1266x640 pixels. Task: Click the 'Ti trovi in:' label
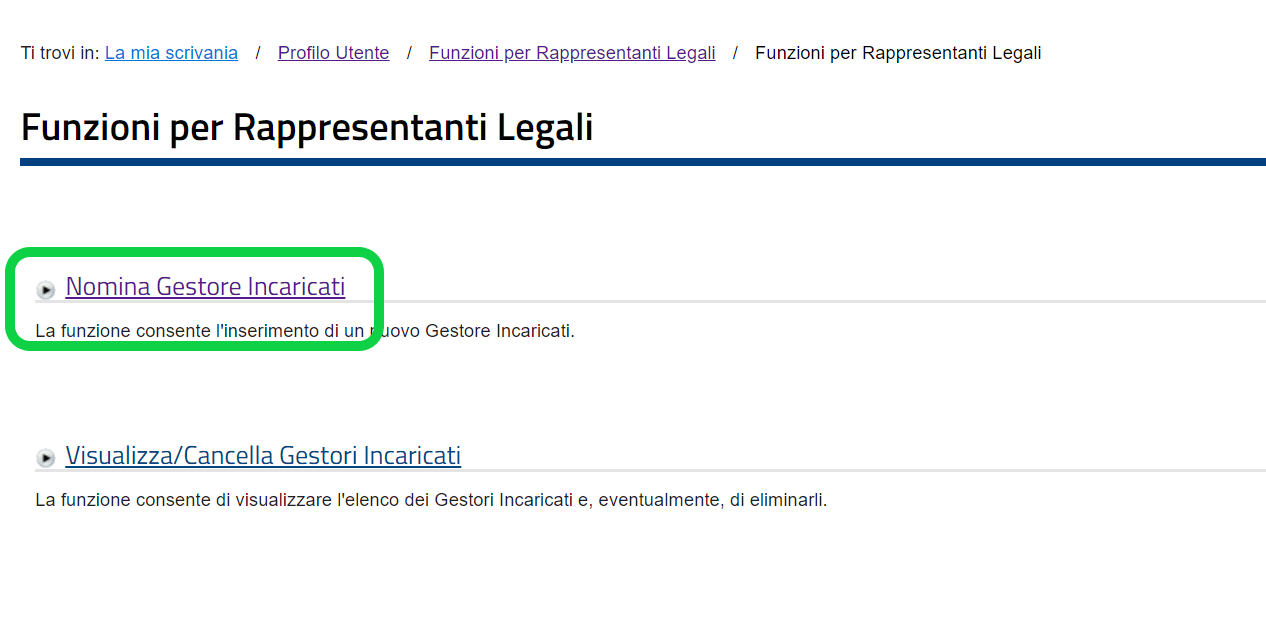[x=60, y=53]
